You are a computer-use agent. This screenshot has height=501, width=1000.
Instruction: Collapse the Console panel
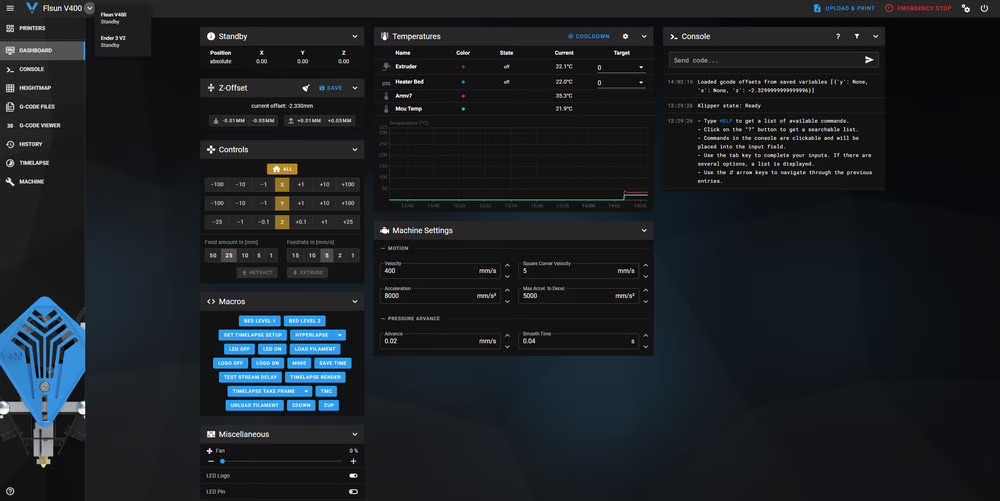[x=875, y=36]
